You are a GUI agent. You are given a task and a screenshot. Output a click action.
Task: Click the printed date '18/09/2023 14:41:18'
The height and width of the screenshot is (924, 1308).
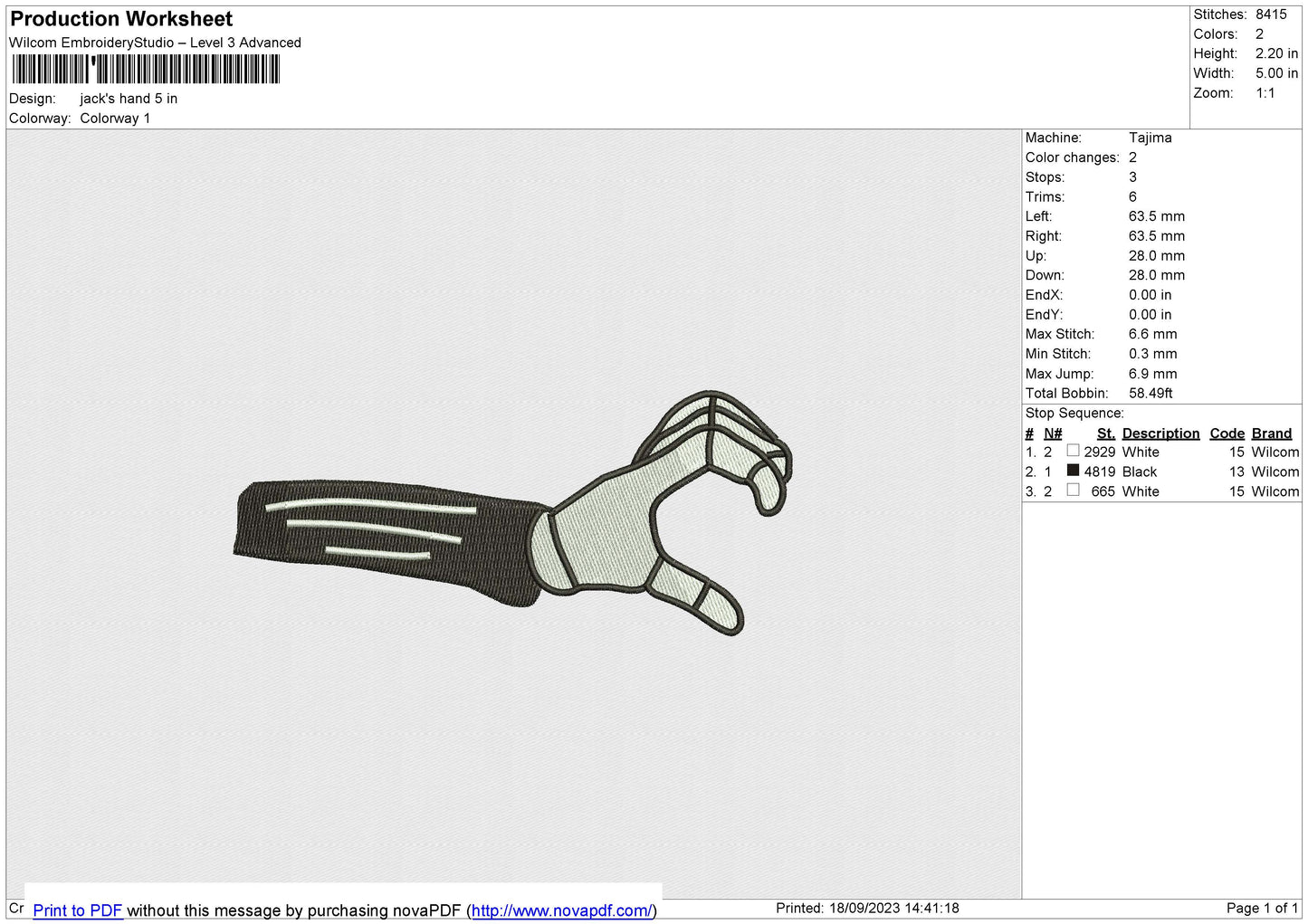coord(894,908)
